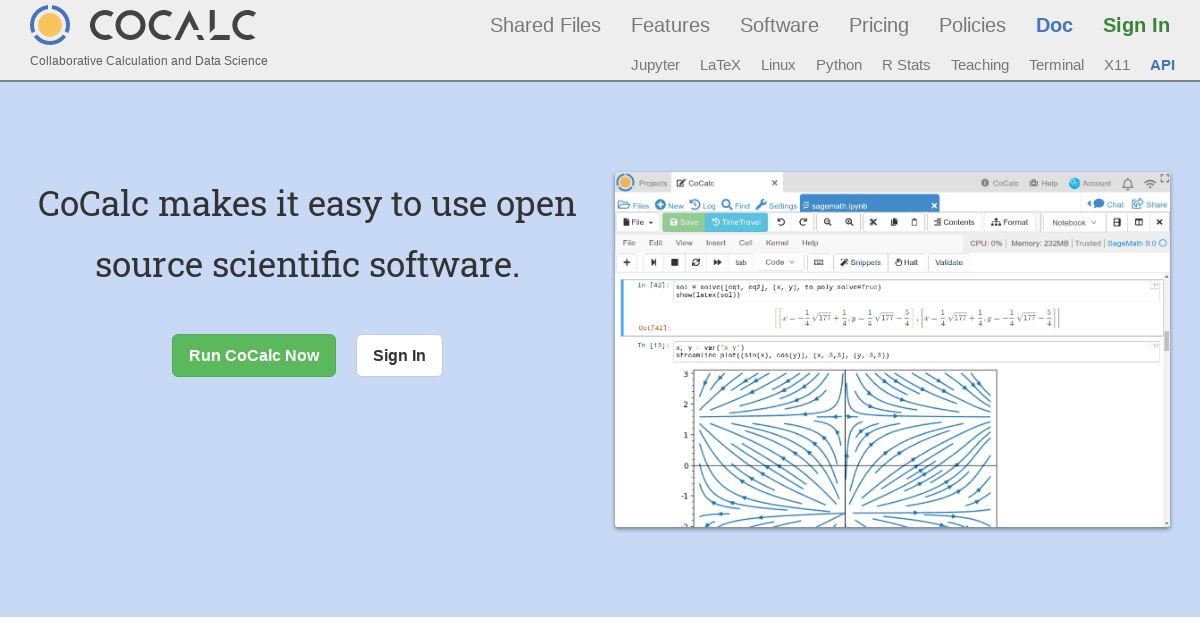The width and height of the screenshot is (1200, 630).
Task: Open the Software link in navigation
Action: [x=779, y=25]
